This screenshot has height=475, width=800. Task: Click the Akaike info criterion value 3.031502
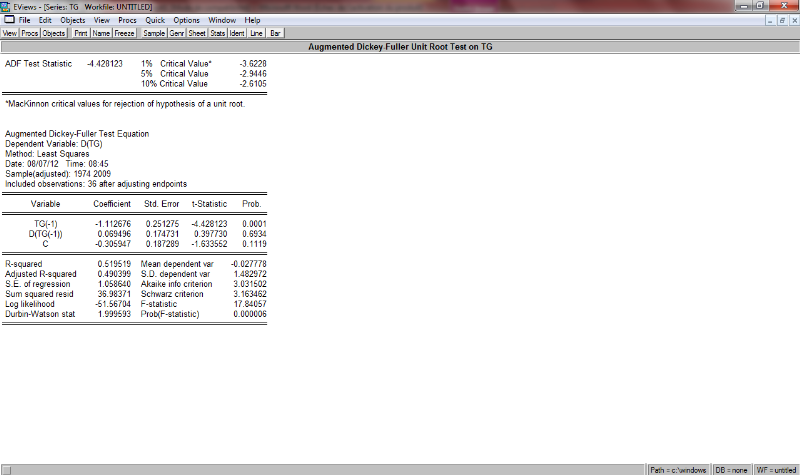tap(250, 284)
